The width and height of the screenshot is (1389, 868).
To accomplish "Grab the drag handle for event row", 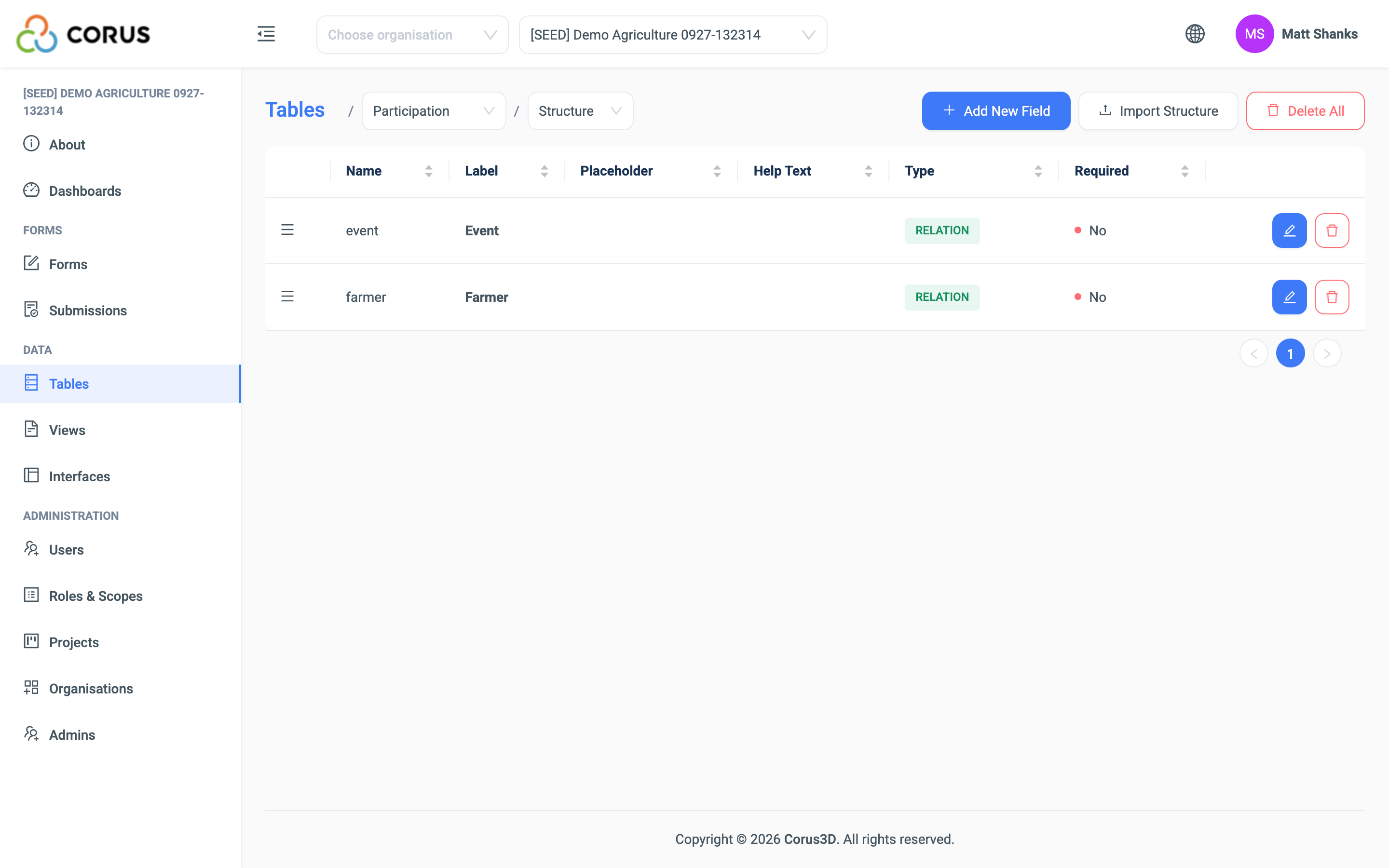I will pos(287,230).
